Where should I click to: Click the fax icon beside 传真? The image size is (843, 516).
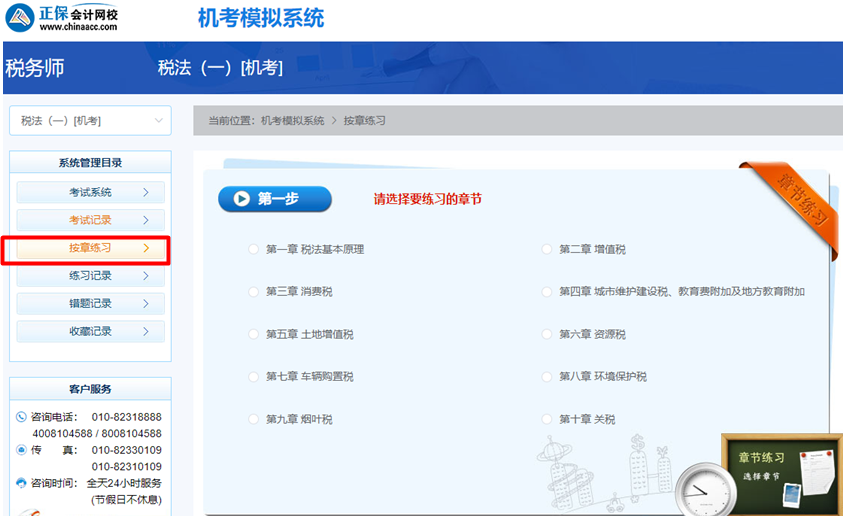pos(21,450)
